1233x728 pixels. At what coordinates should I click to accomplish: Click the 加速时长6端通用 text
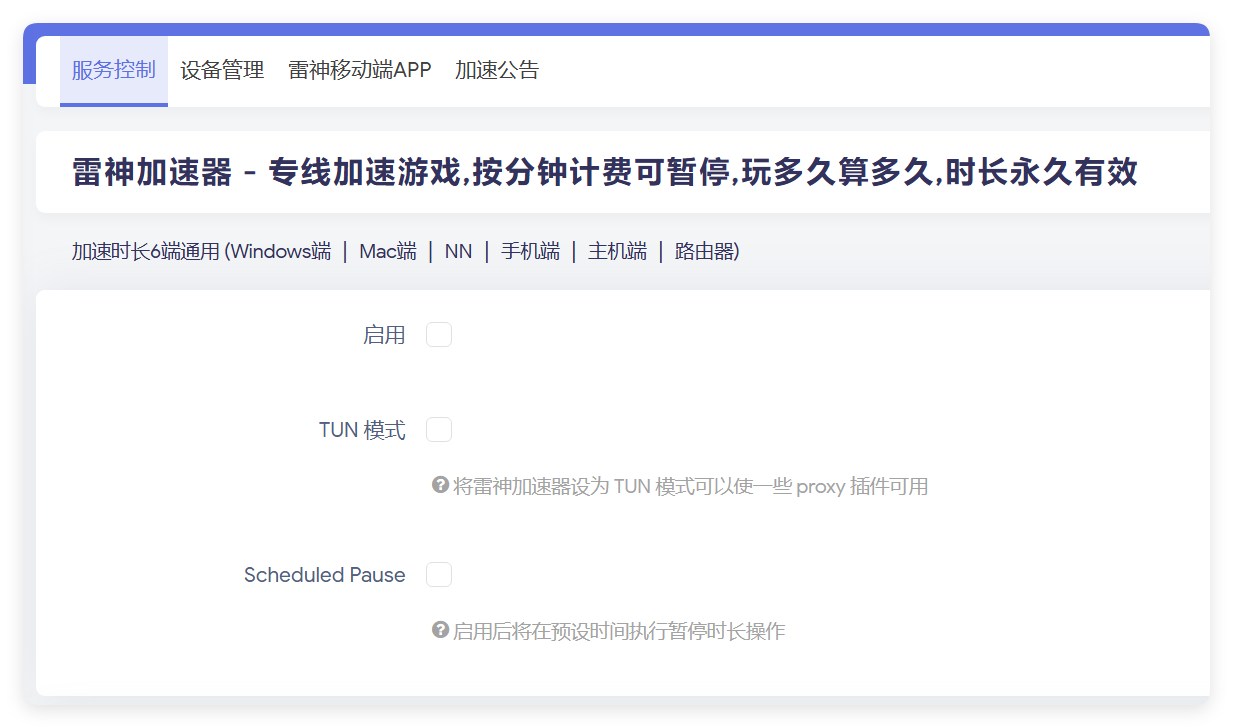145,252
